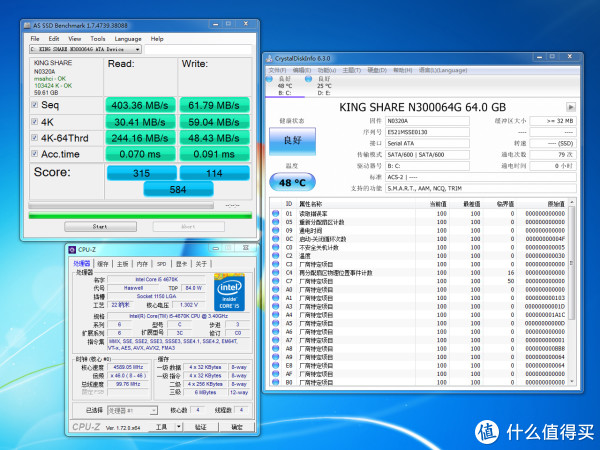Open the Language menu in AS SSD Benchmark

click(128, 39)
